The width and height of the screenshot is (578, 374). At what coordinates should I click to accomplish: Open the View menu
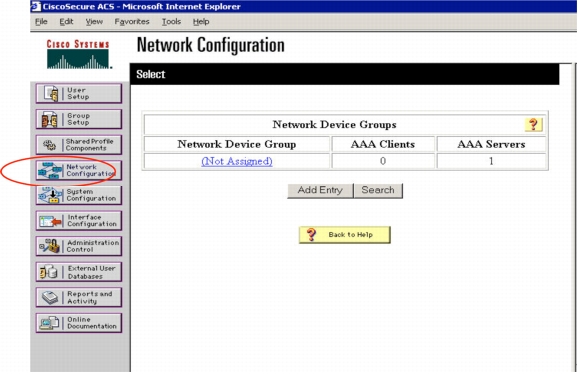[94, 22]
